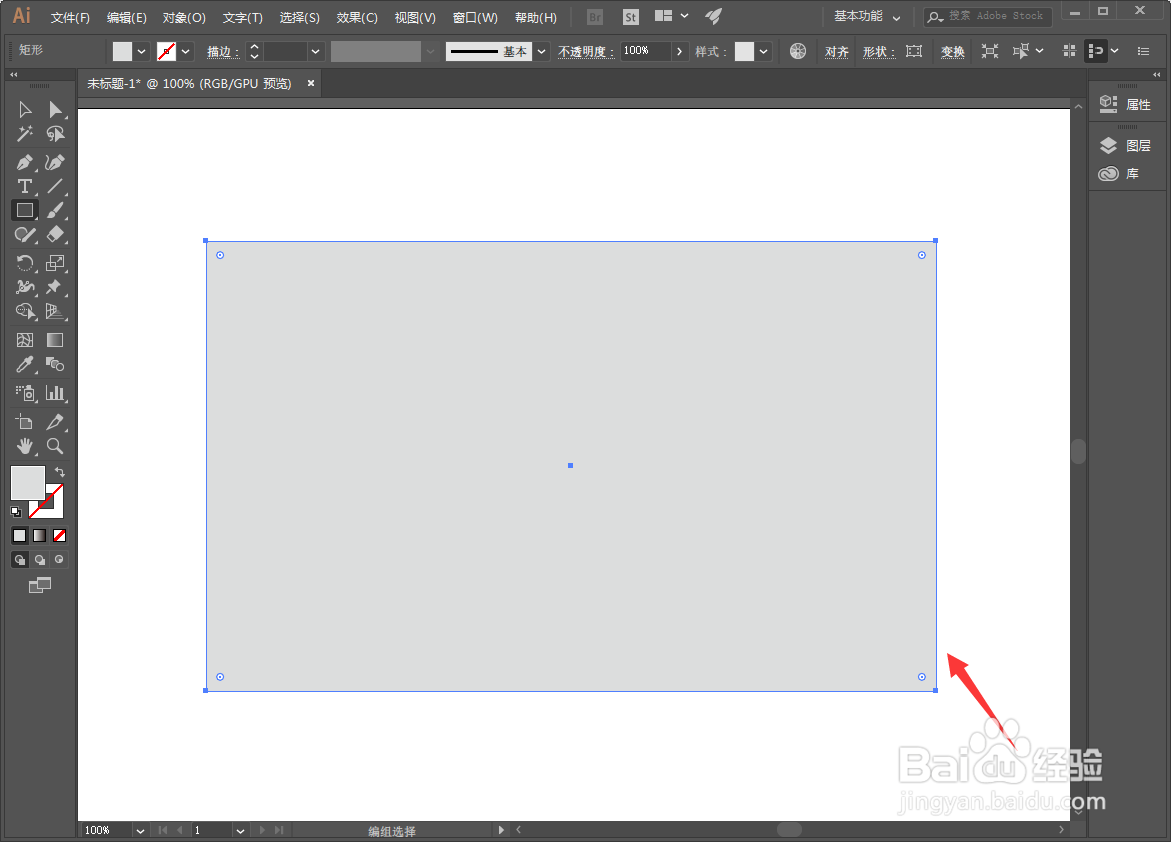Click the 对齐 align button
The image size is (1171, 842).
point(836,52)
